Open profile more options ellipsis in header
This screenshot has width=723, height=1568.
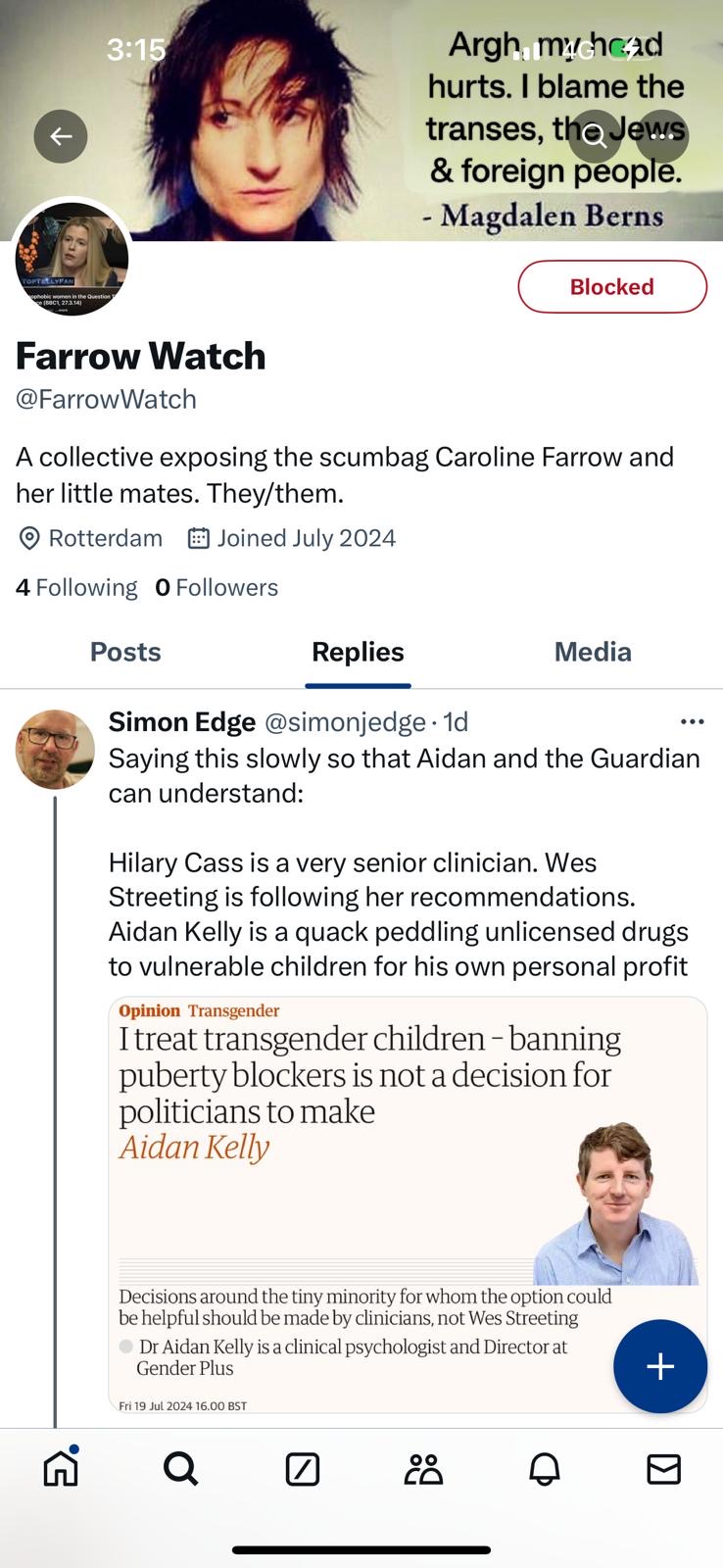[x=661, y=136]
